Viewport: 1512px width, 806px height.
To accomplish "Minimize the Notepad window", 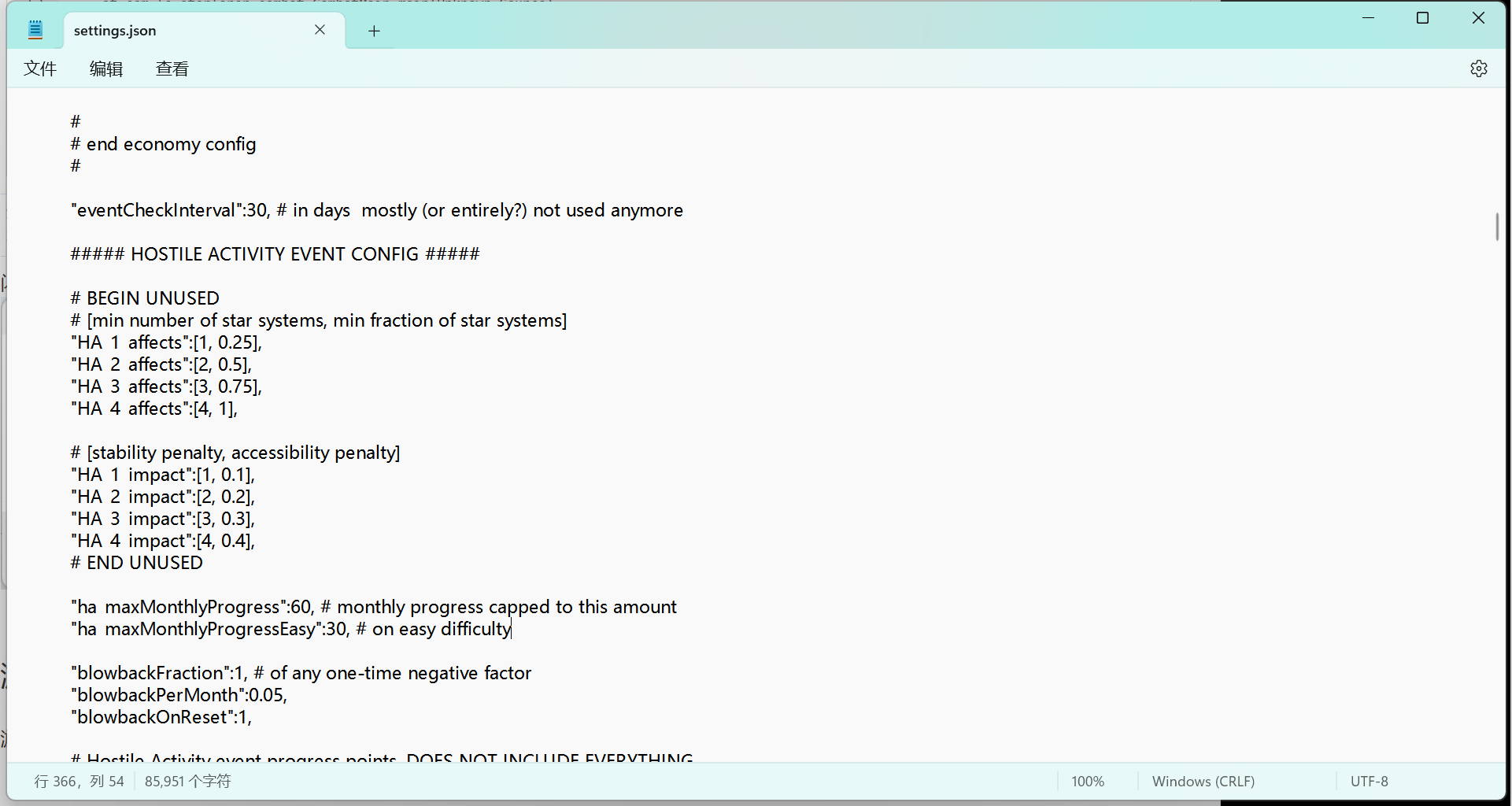I will pos(1368,18).
